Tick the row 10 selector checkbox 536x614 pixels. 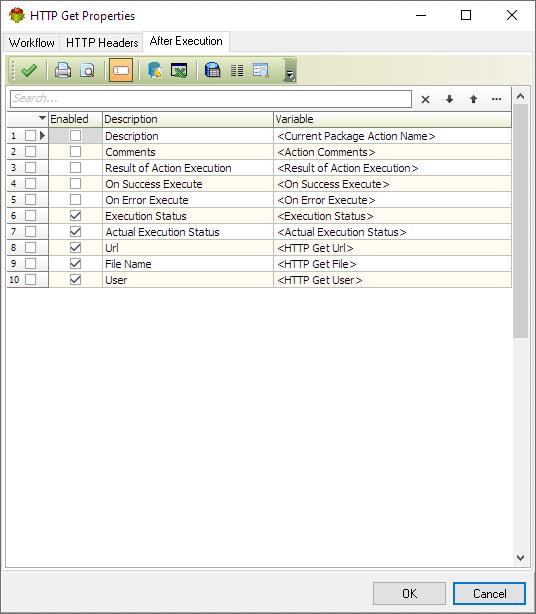(30, 280)
